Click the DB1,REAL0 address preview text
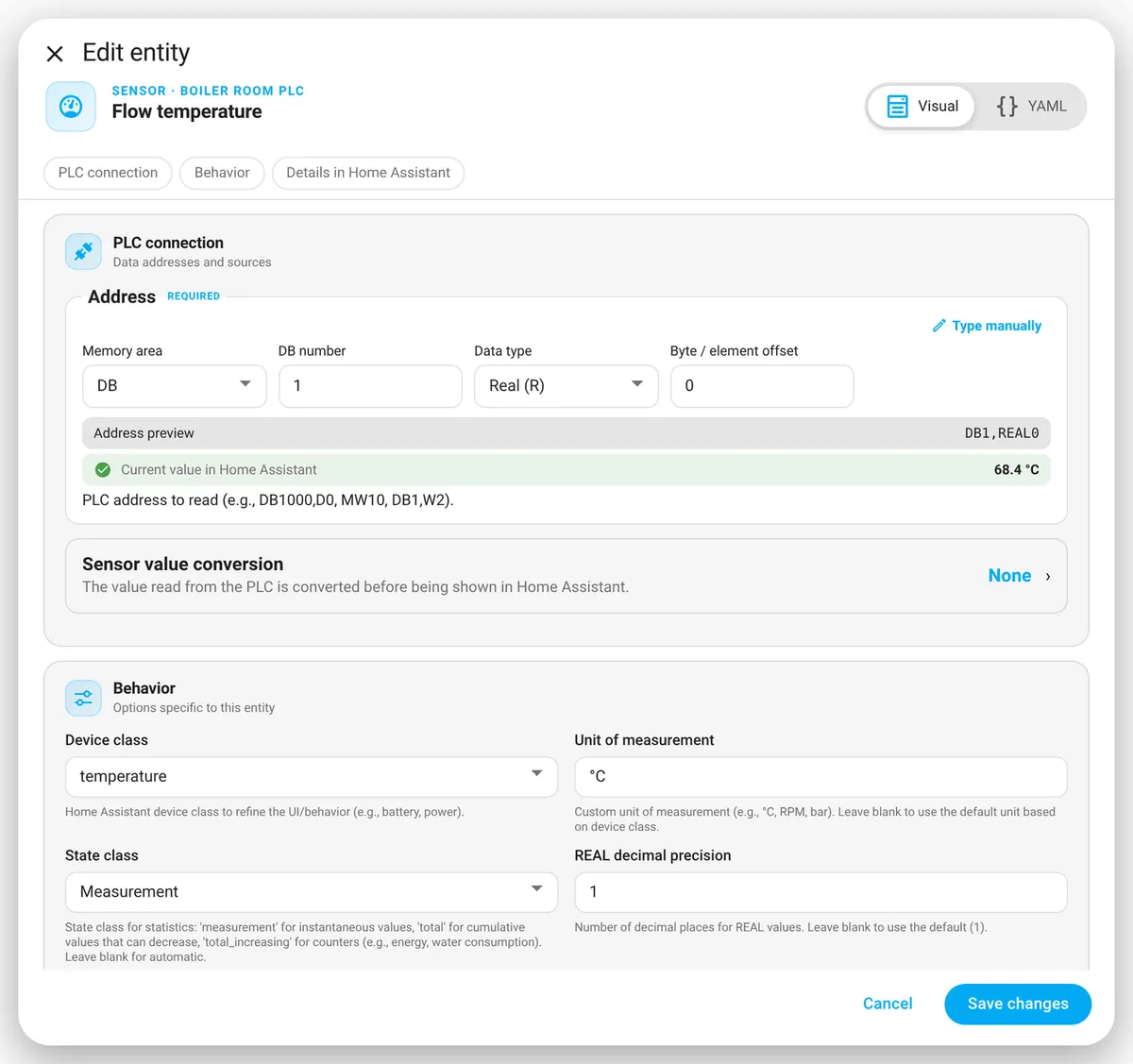Image resolution: width=1133 pixels, height=1064 pixels. [1002, 433]
